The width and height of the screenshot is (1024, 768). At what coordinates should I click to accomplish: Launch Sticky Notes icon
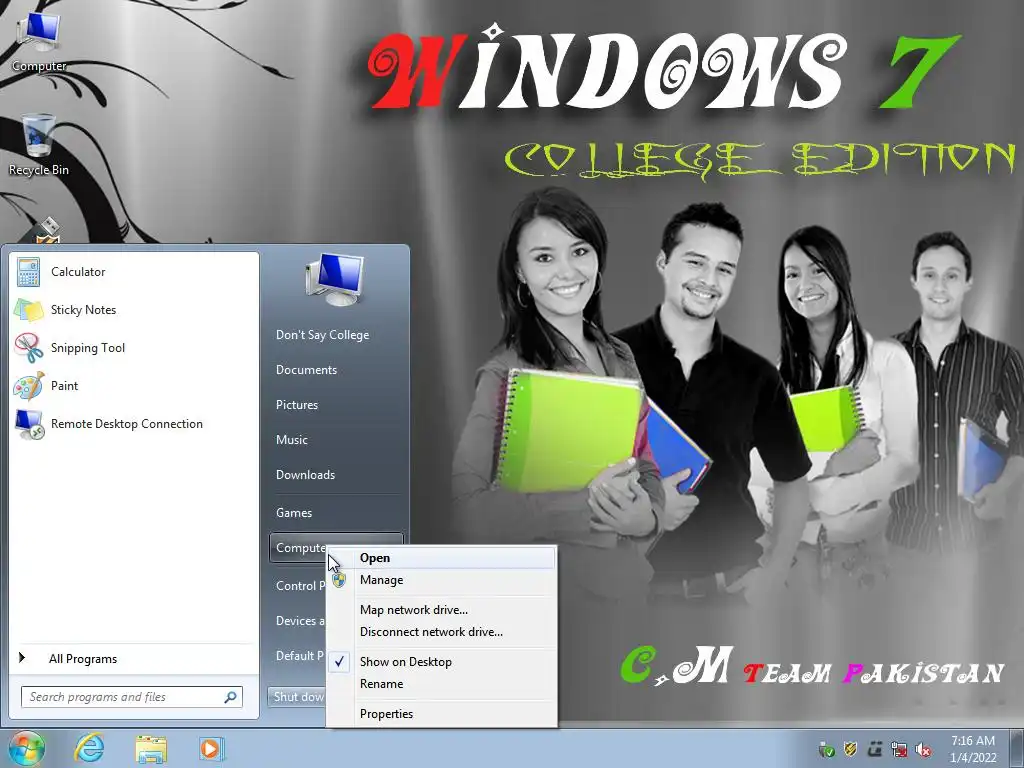(28, 310)
